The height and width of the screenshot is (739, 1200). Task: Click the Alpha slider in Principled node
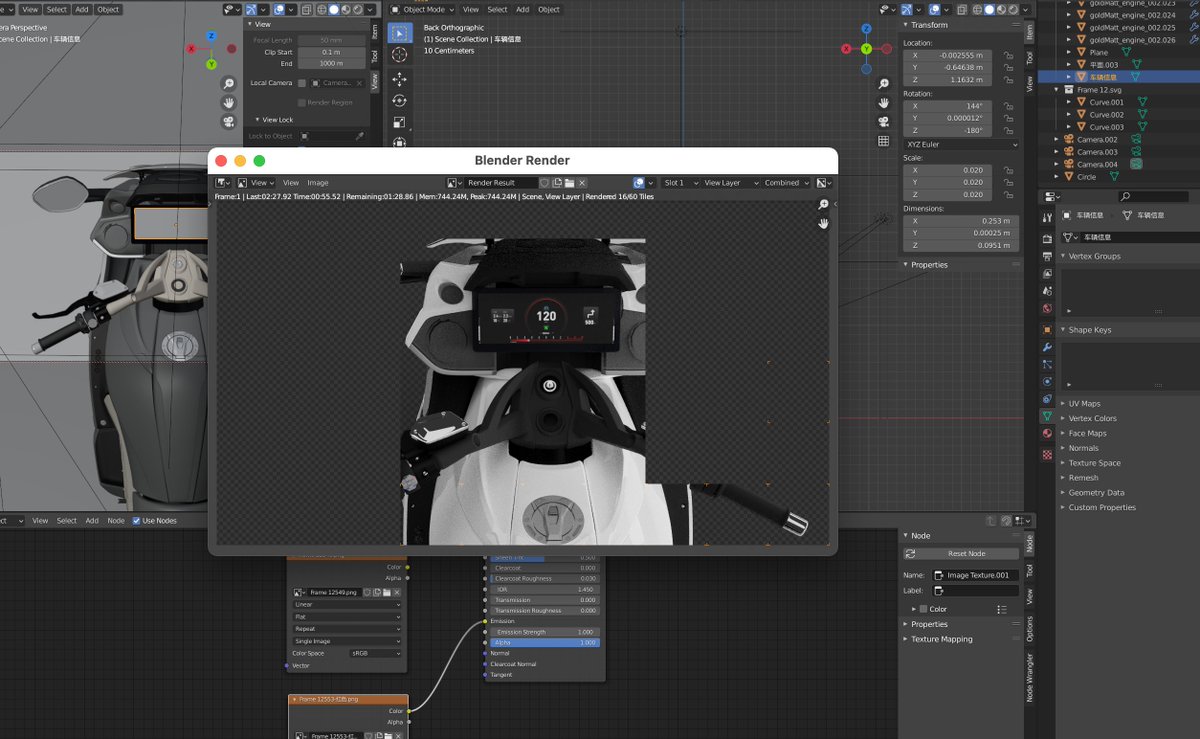[x=545, y=642]
